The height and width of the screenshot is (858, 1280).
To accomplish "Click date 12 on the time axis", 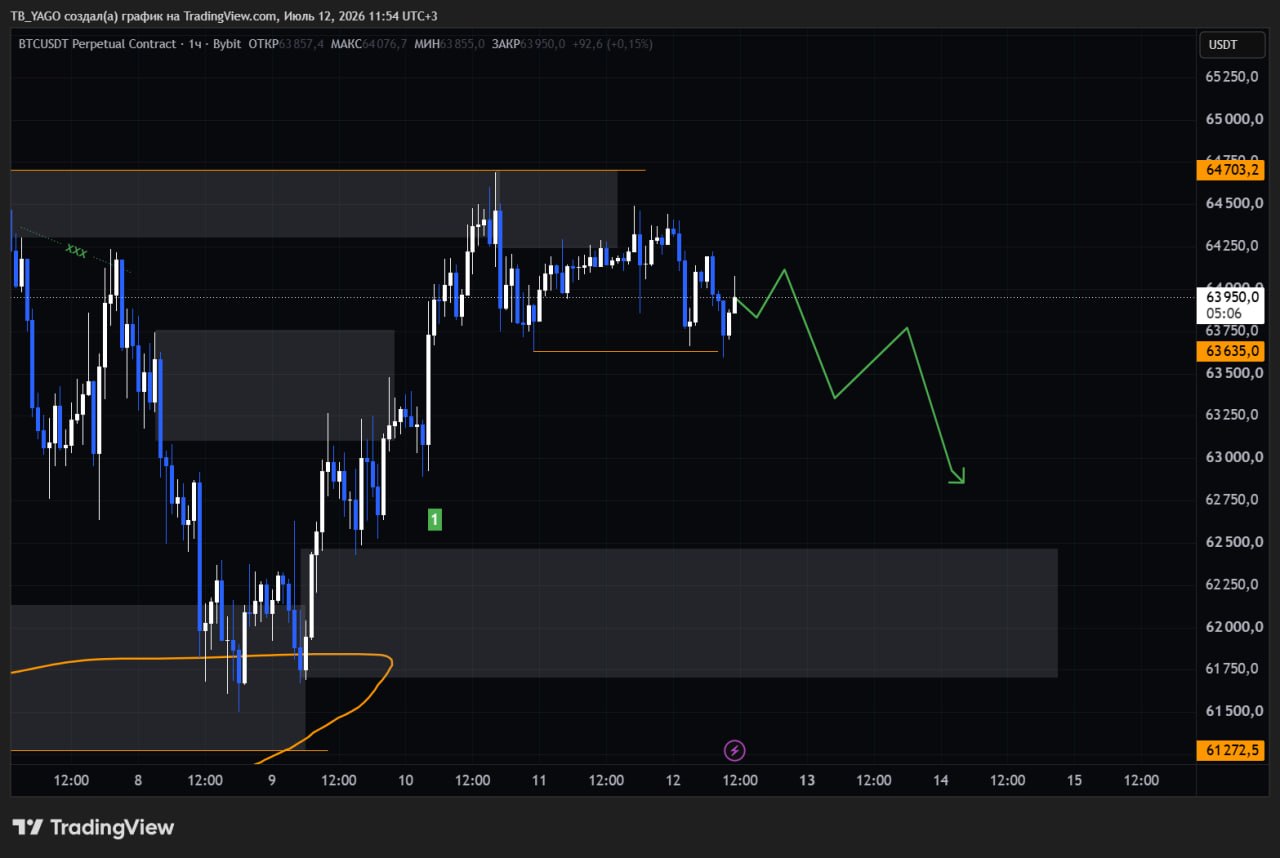I will point(673,781).
